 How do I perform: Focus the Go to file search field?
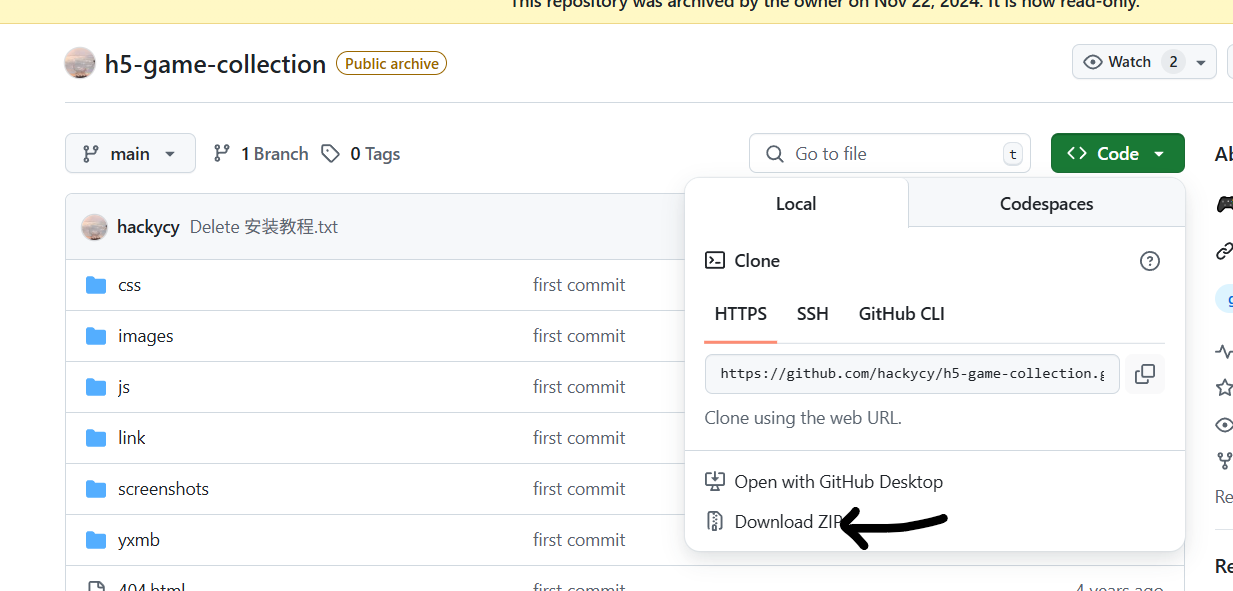889,154
